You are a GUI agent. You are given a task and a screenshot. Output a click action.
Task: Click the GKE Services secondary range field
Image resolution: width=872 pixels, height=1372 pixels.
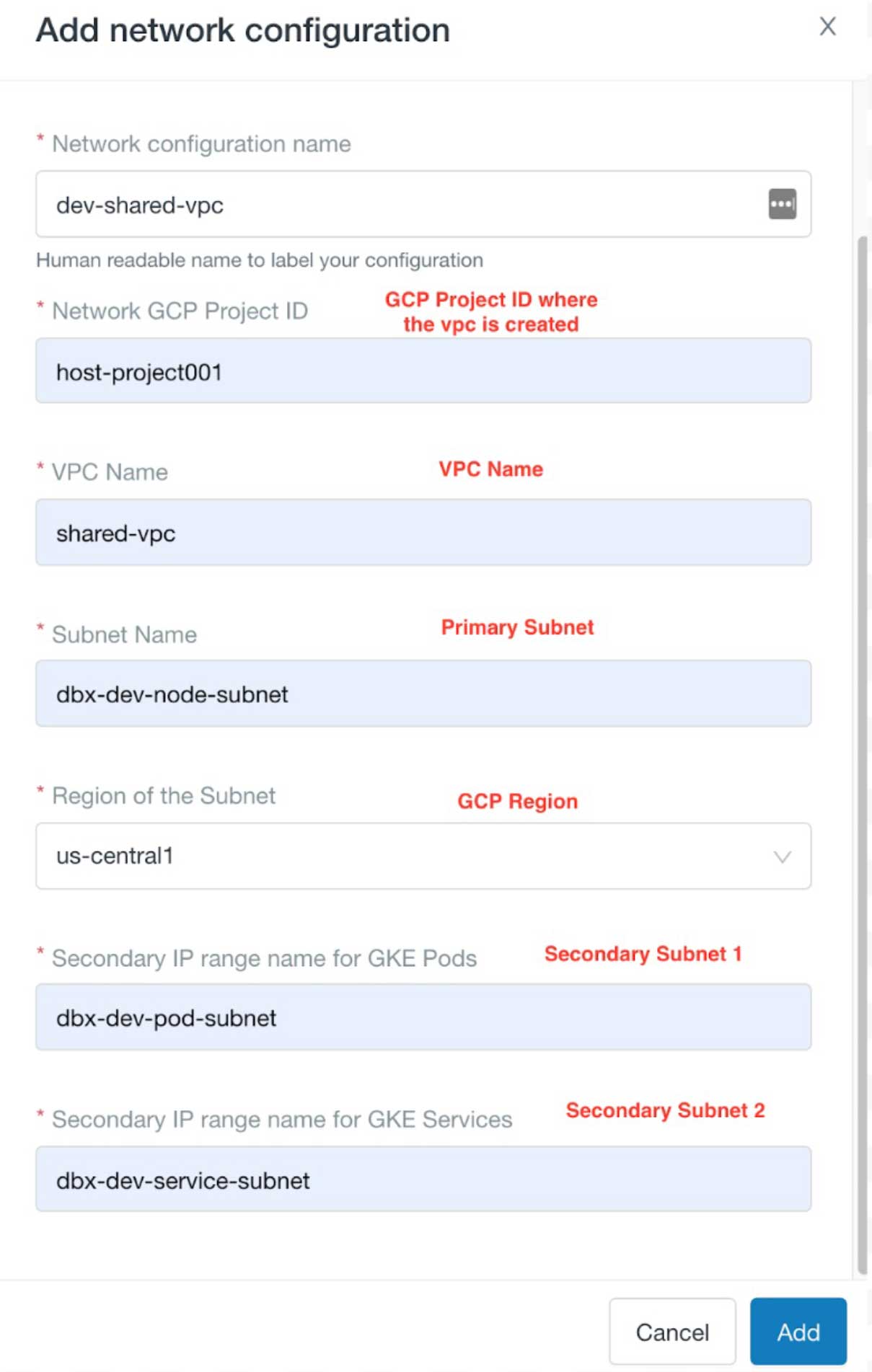click(423, 1180)
